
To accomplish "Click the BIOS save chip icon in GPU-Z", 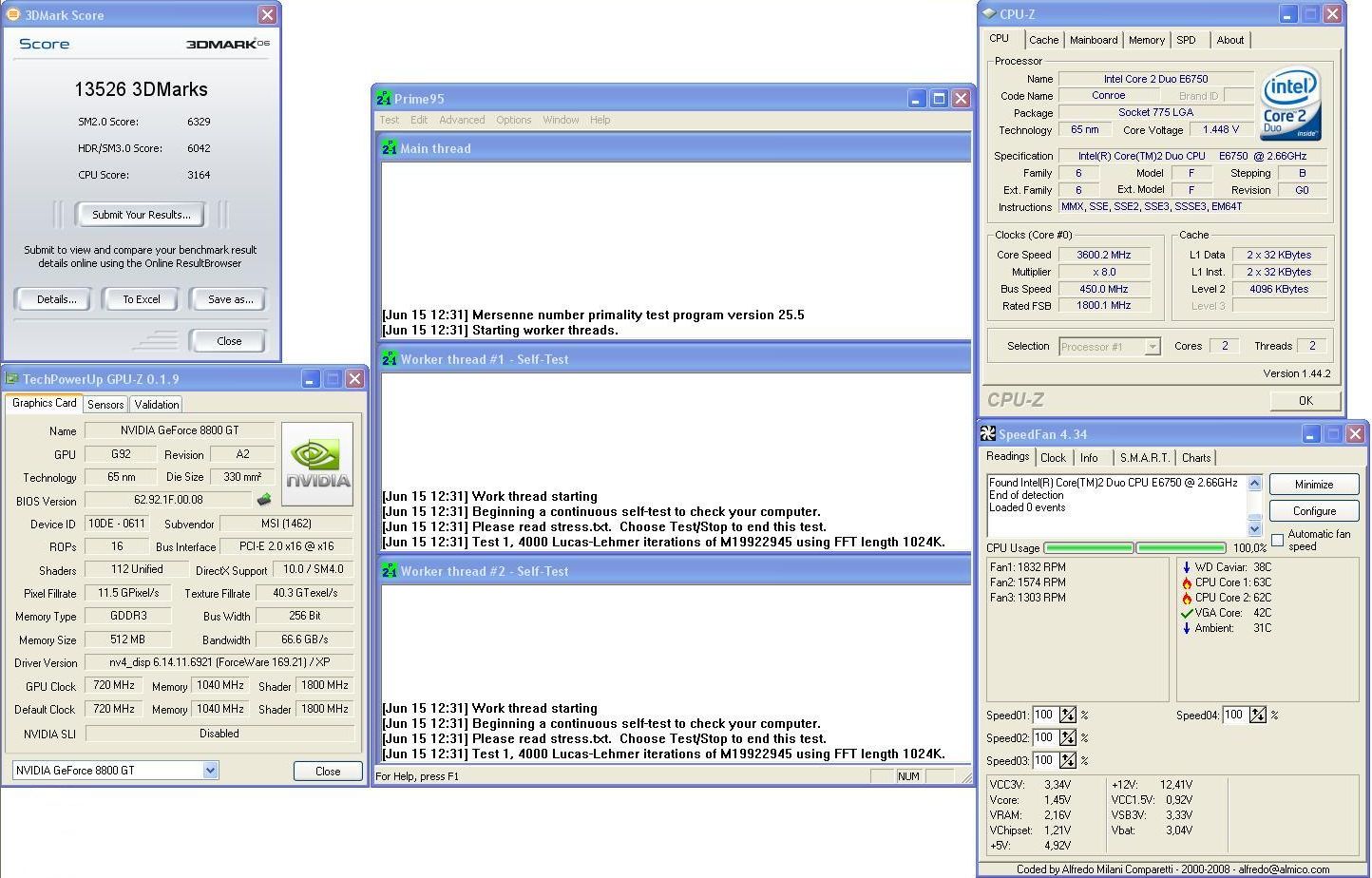I will pyautogui.click(x=264, y=500).
